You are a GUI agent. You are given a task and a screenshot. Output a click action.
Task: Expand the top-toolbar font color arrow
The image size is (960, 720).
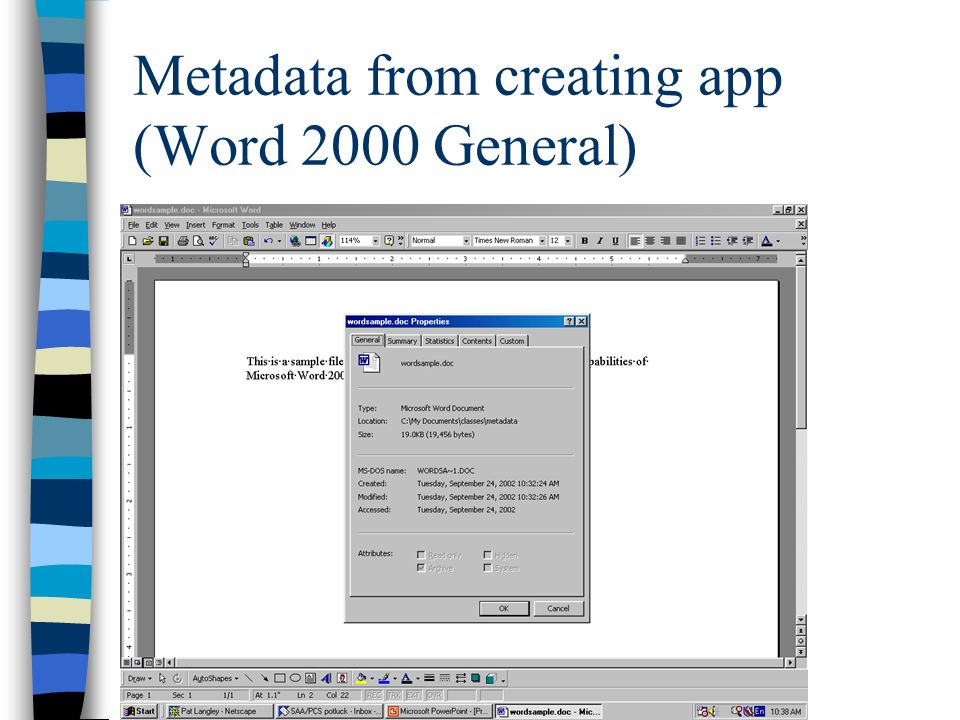pyautogui.click(x=778, y=241)
